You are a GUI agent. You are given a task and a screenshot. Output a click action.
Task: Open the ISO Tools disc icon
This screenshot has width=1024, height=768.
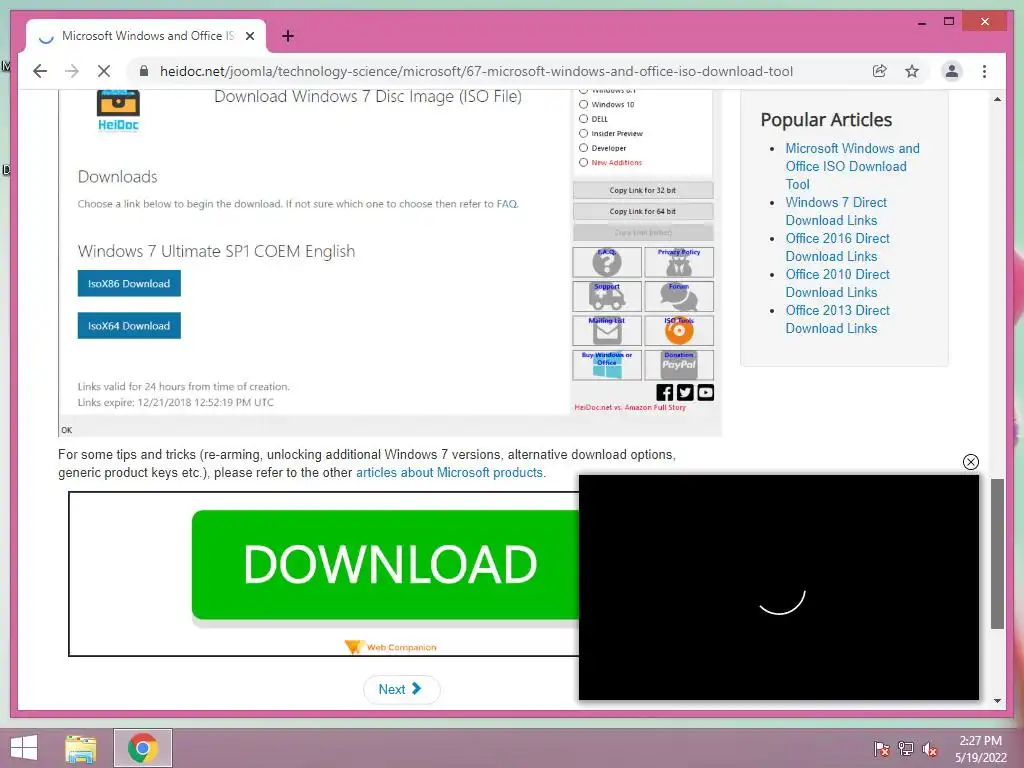[x=679, y=330]
